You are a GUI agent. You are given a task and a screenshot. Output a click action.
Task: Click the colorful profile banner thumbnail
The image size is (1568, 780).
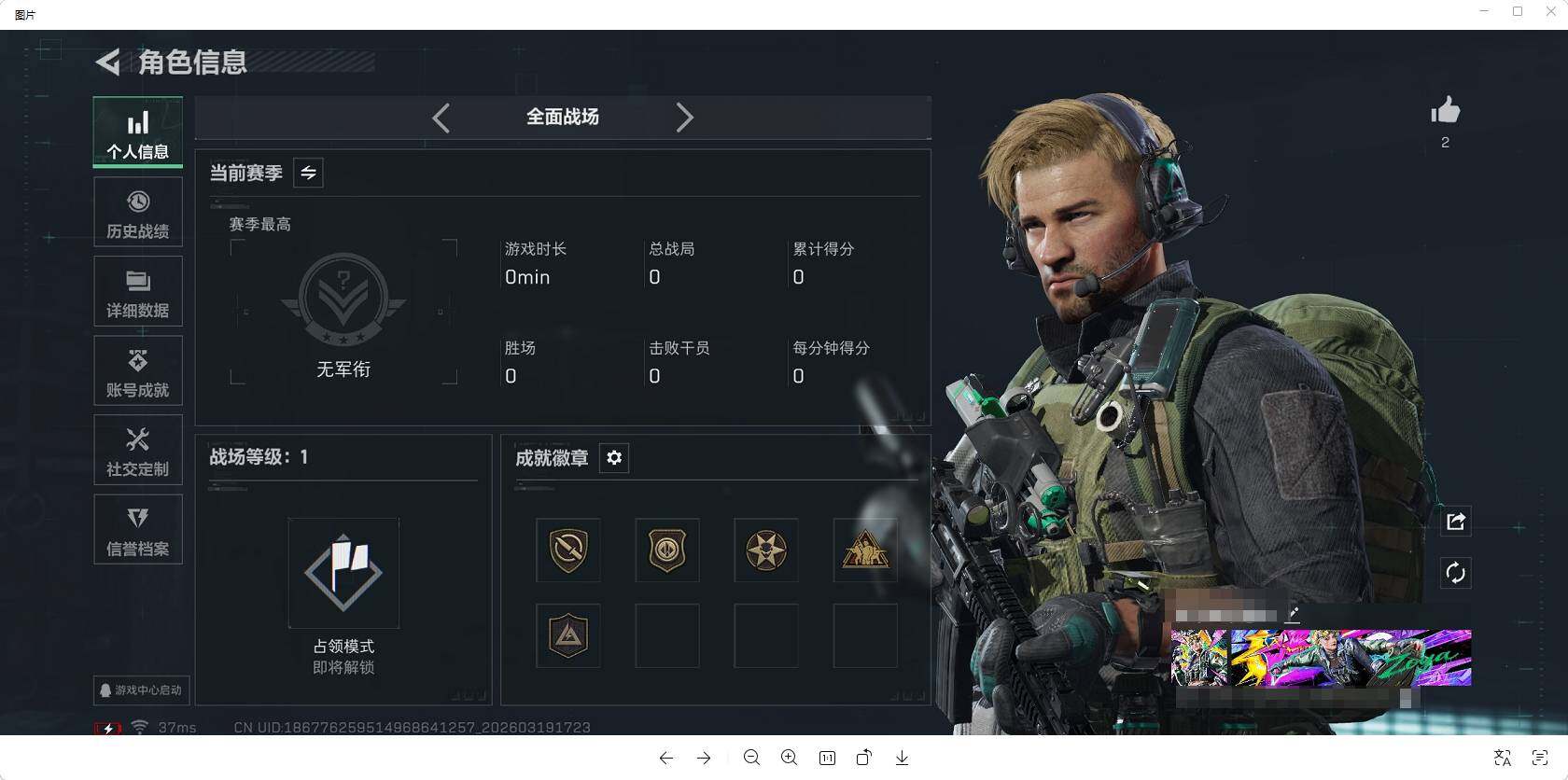(x=1322, y=658)
